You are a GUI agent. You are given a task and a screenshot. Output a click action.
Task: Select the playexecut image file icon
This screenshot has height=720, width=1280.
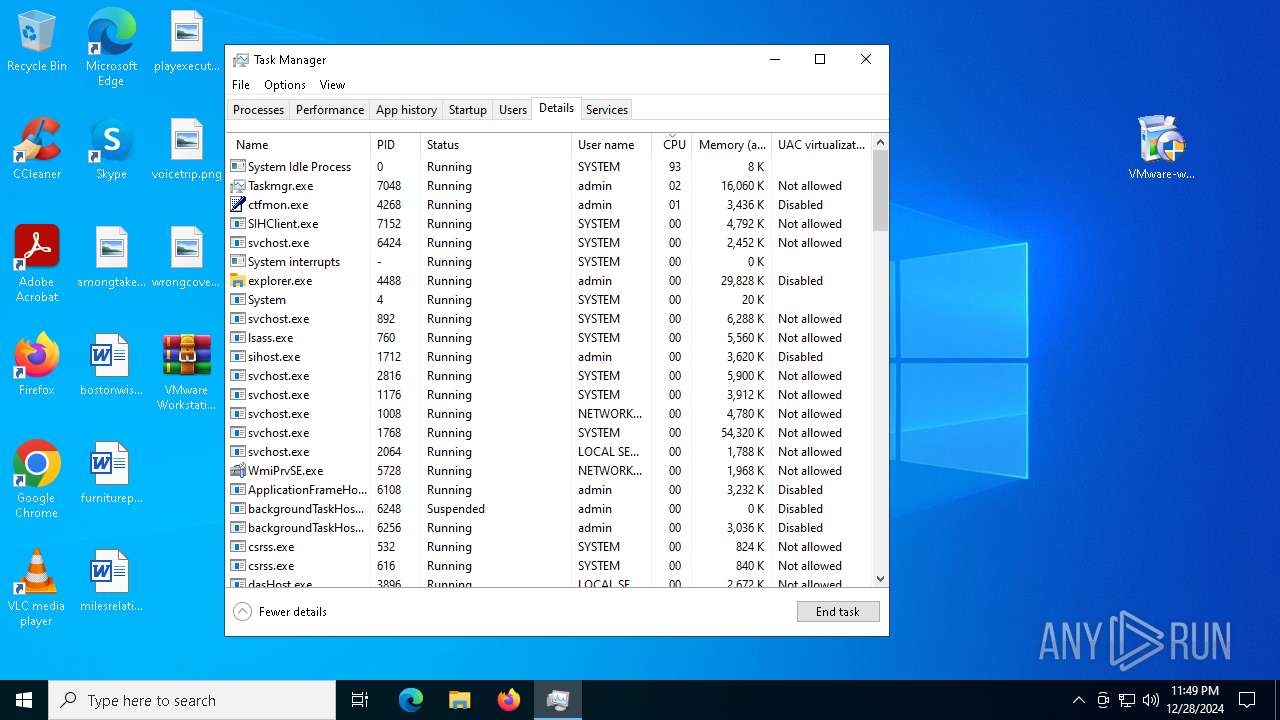tap(186, 41)
